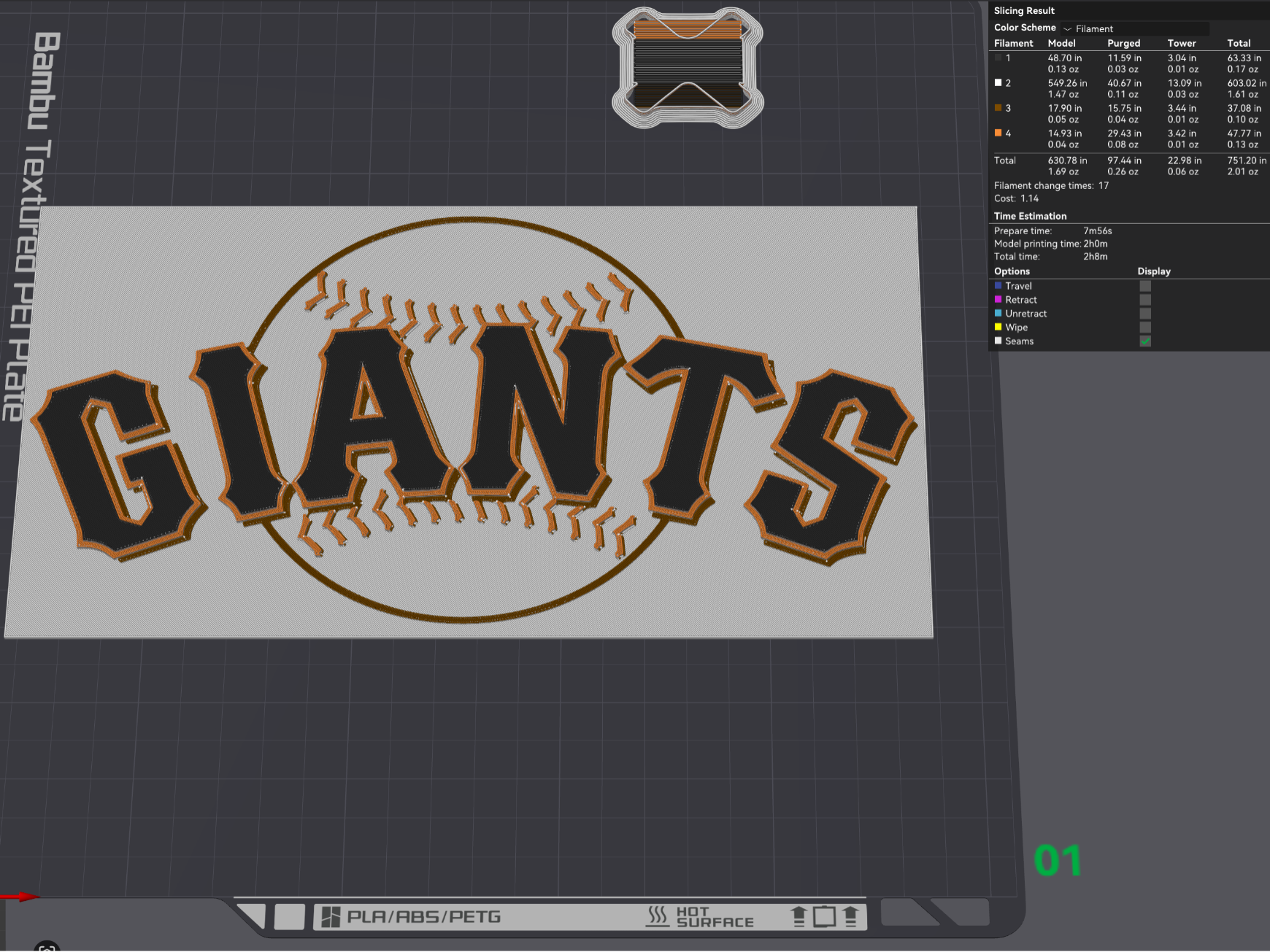Click the Time Estimation section heading
Image resolution: width=1270 pixels, height=952 pixels.
[x=1030, y=216]
